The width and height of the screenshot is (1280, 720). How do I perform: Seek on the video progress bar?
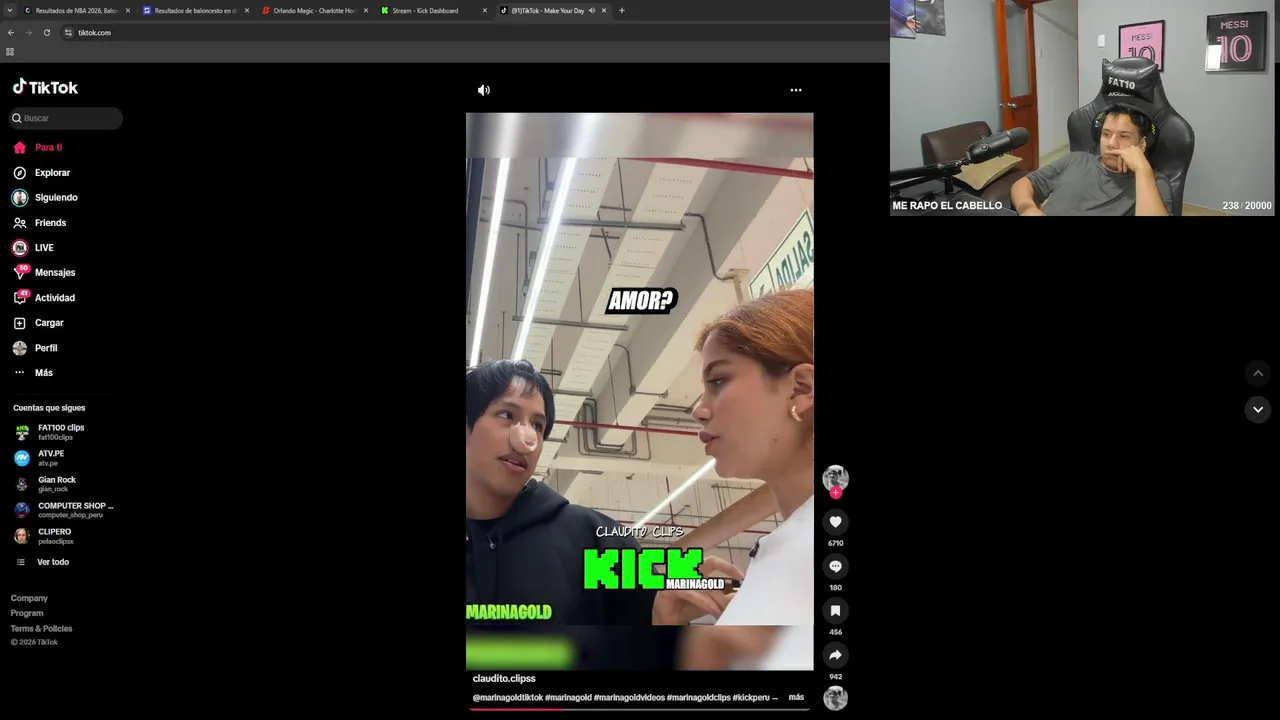pos(640,709)
